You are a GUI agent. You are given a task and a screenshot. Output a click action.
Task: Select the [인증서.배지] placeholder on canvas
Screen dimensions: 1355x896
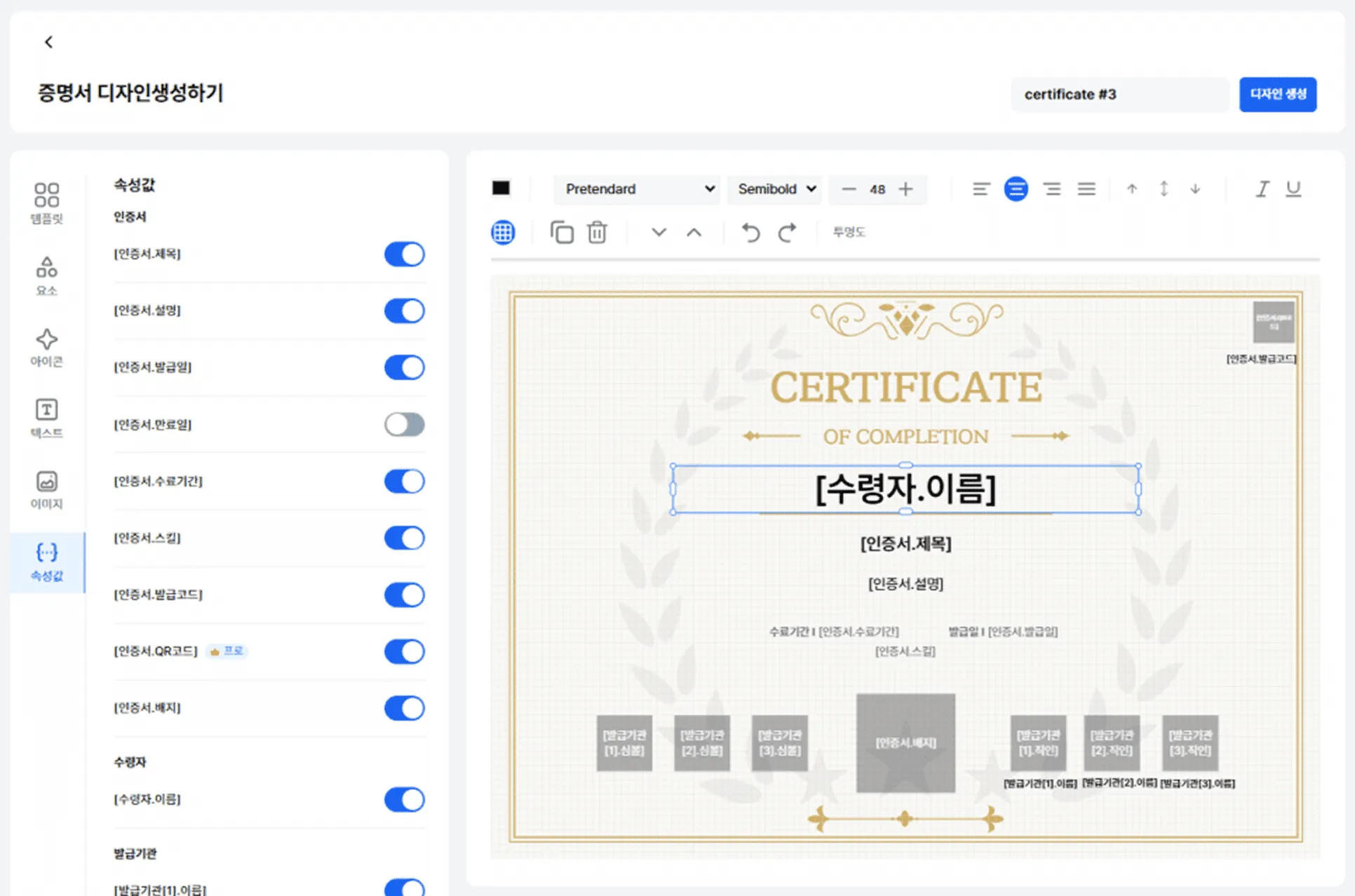[x=905, y=743]
